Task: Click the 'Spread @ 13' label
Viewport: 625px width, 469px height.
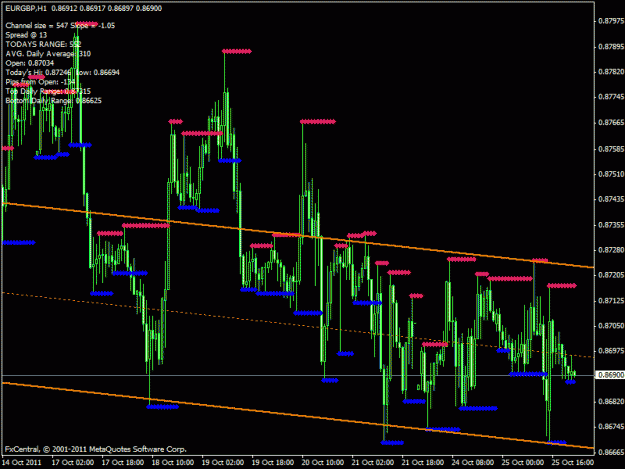Action: (x=26, y=35)
